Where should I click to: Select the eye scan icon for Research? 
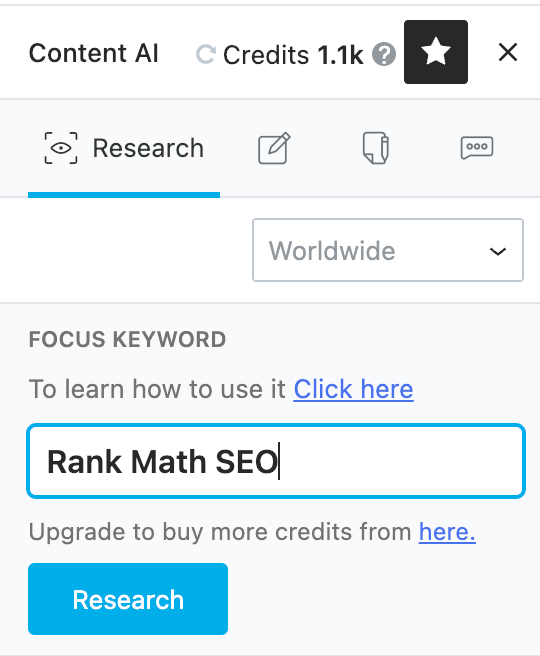[x=61, y=148]
